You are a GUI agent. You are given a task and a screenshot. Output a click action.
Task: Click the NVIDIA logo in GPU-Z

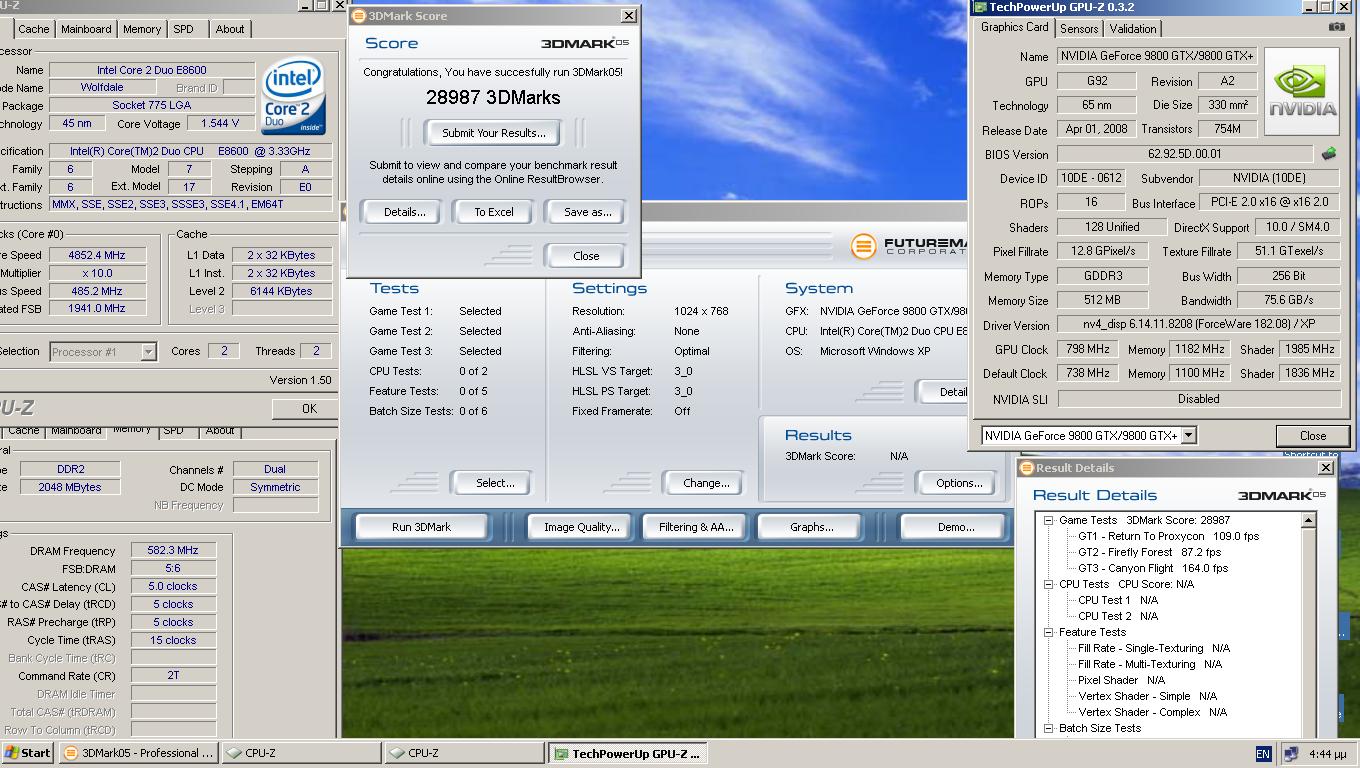pos(1302,93)
